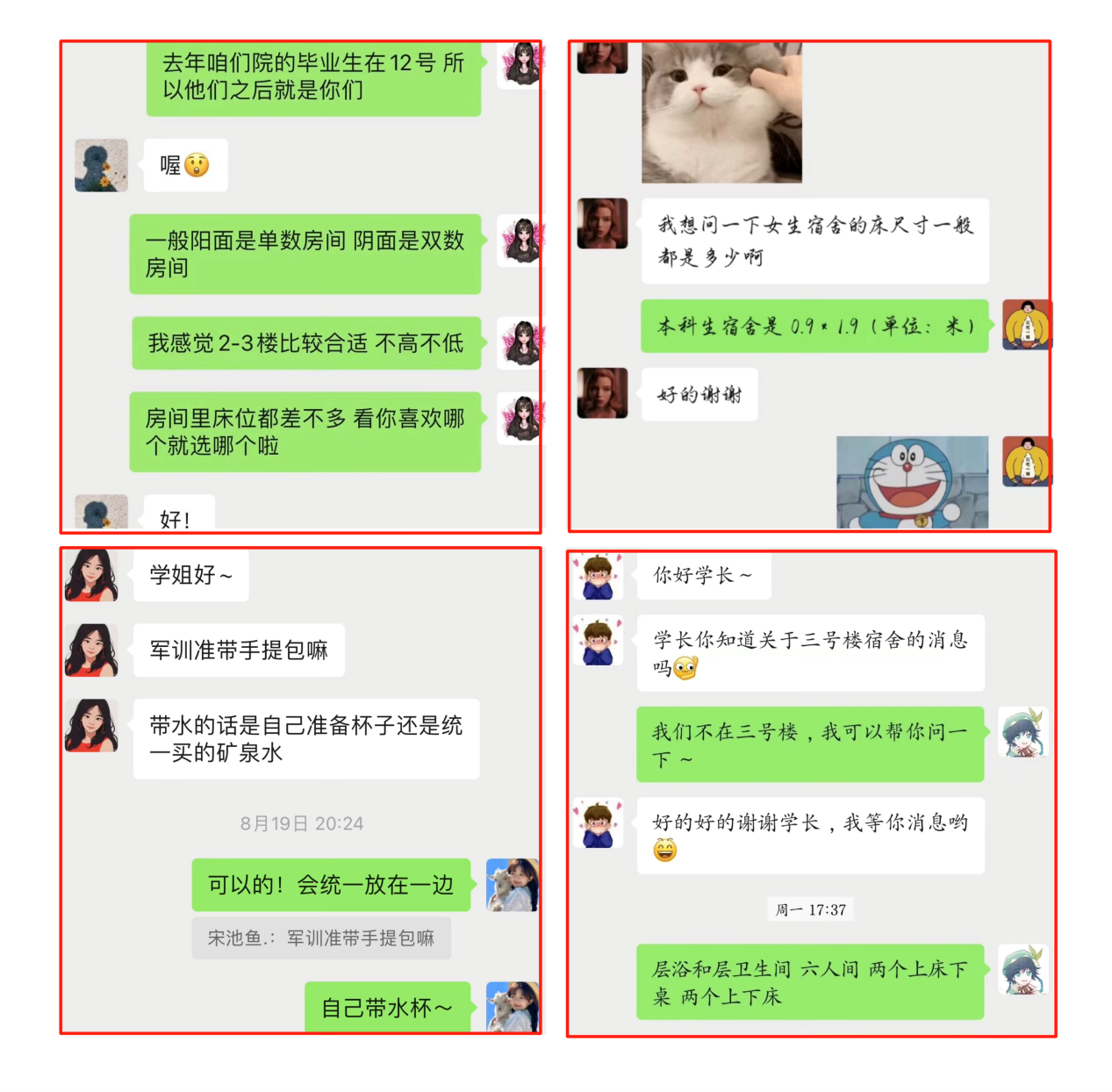Viewport: 1112px width, 1092px height.
Task: Tap the 8月19日 20:24 timestamp
Action: point(302,823)
